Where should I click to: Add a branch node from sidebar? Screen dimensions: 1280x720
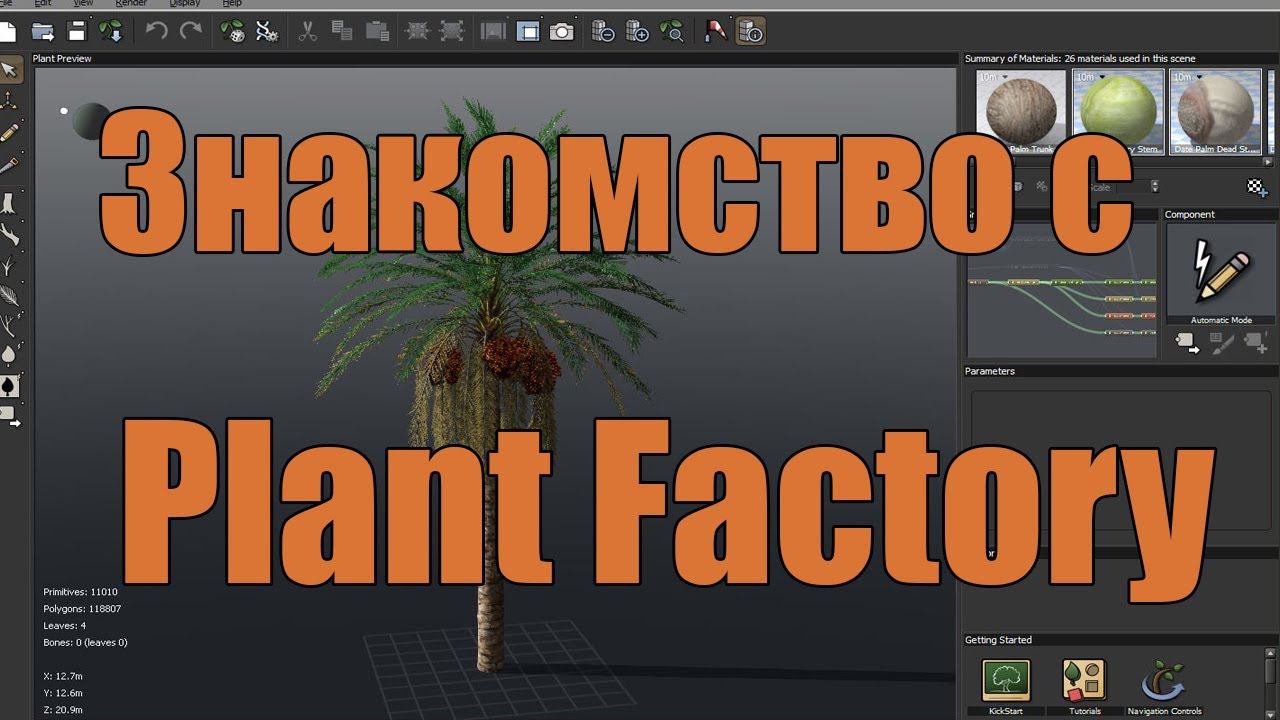9,235
